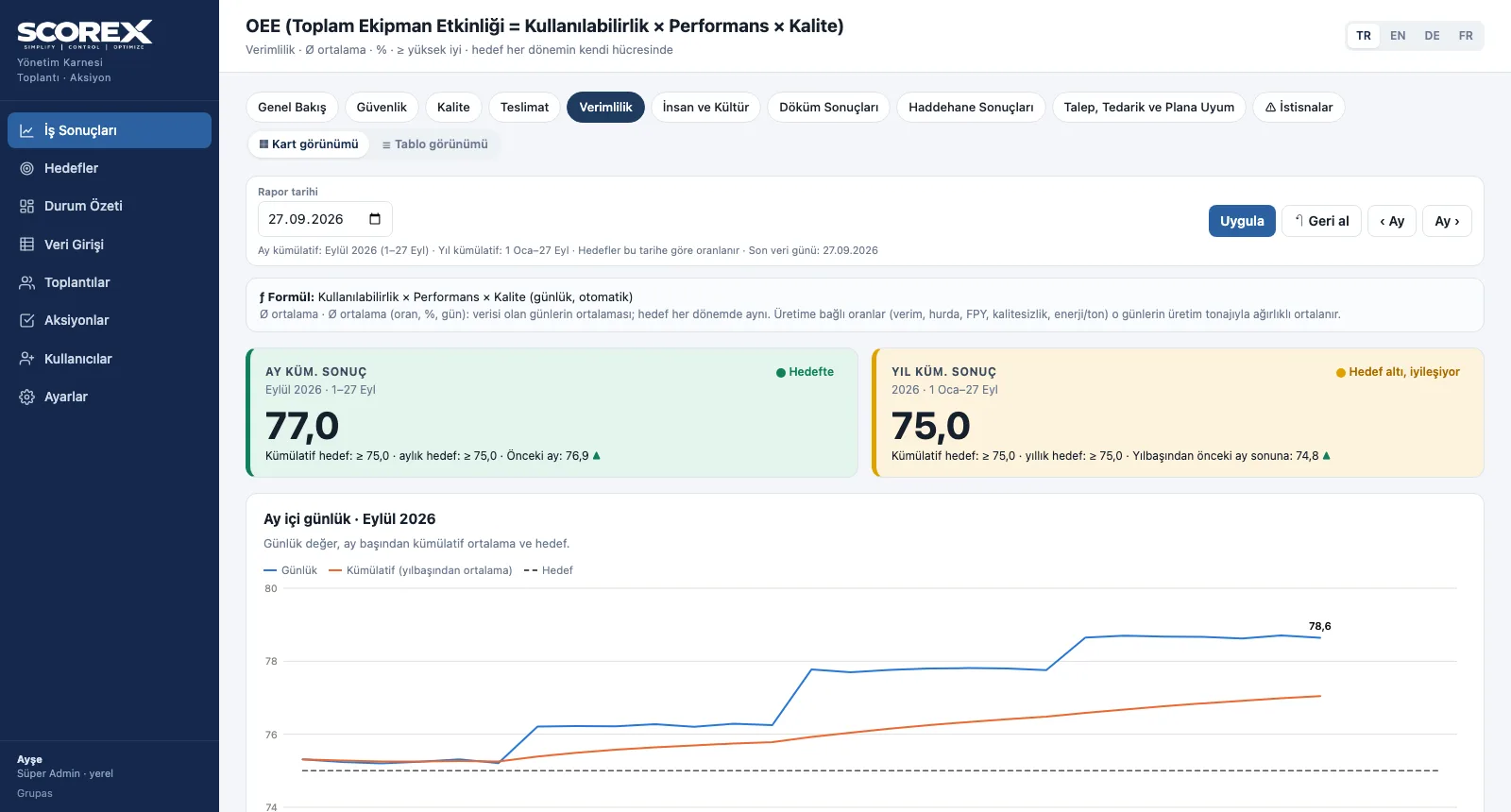Select FR language option
This screenshot has height=812, width=1511.
[x=1466, y=36]
